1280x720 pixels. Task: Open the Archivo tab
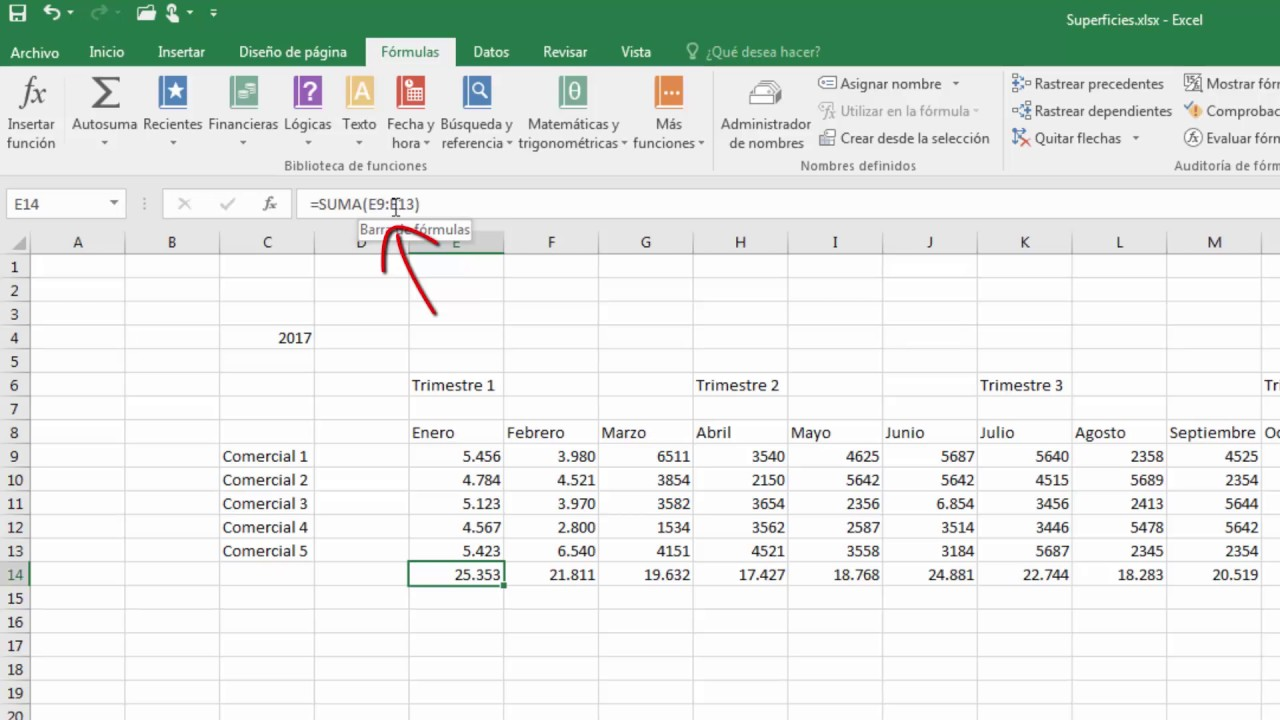[x=35, y=52]
